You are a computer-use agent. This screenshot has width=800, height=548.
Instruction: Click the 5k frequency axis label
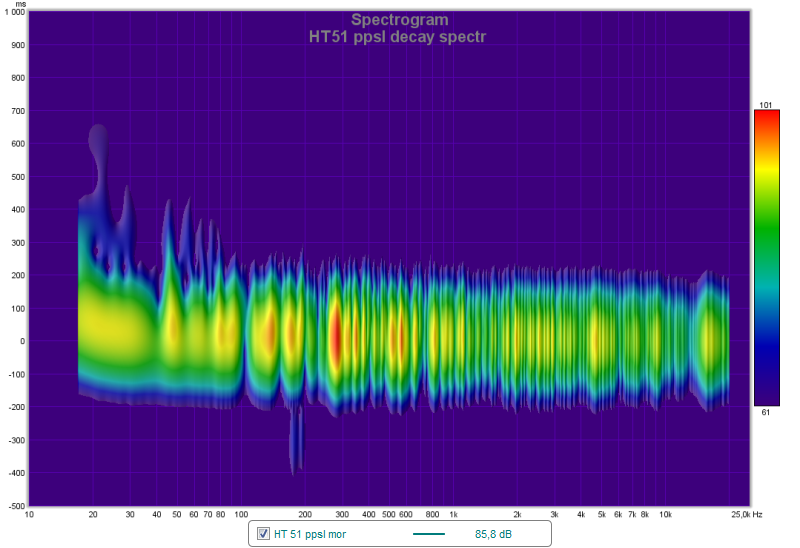[602, 514]
